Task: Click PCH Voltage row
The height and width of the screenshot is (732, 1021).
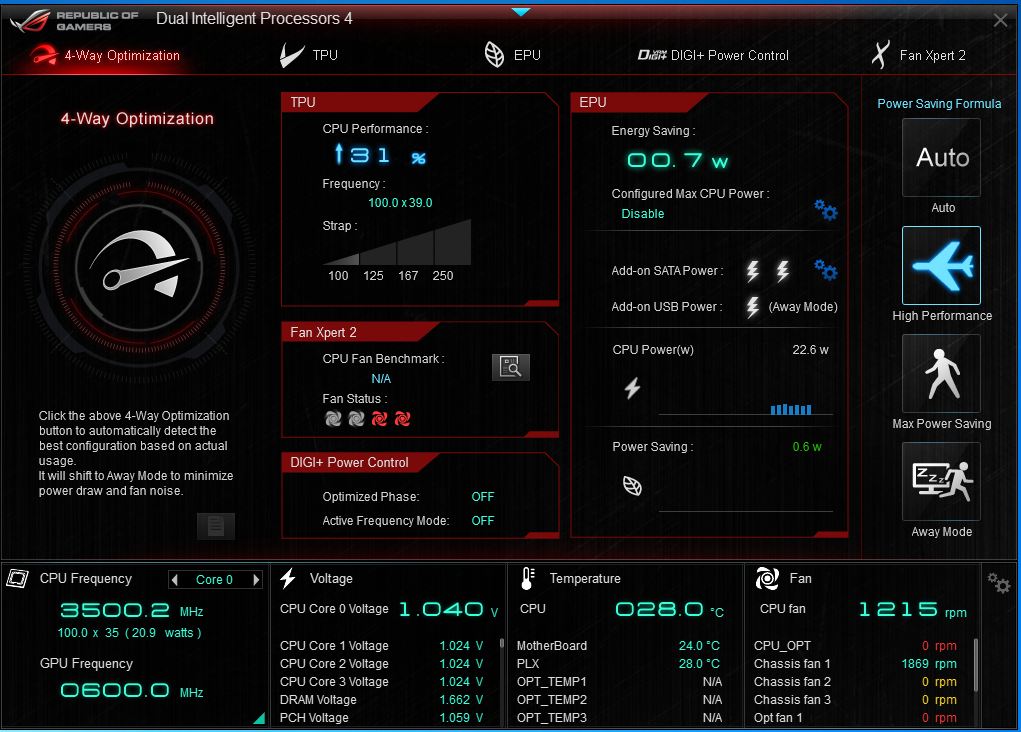Action: pos(382,718)
